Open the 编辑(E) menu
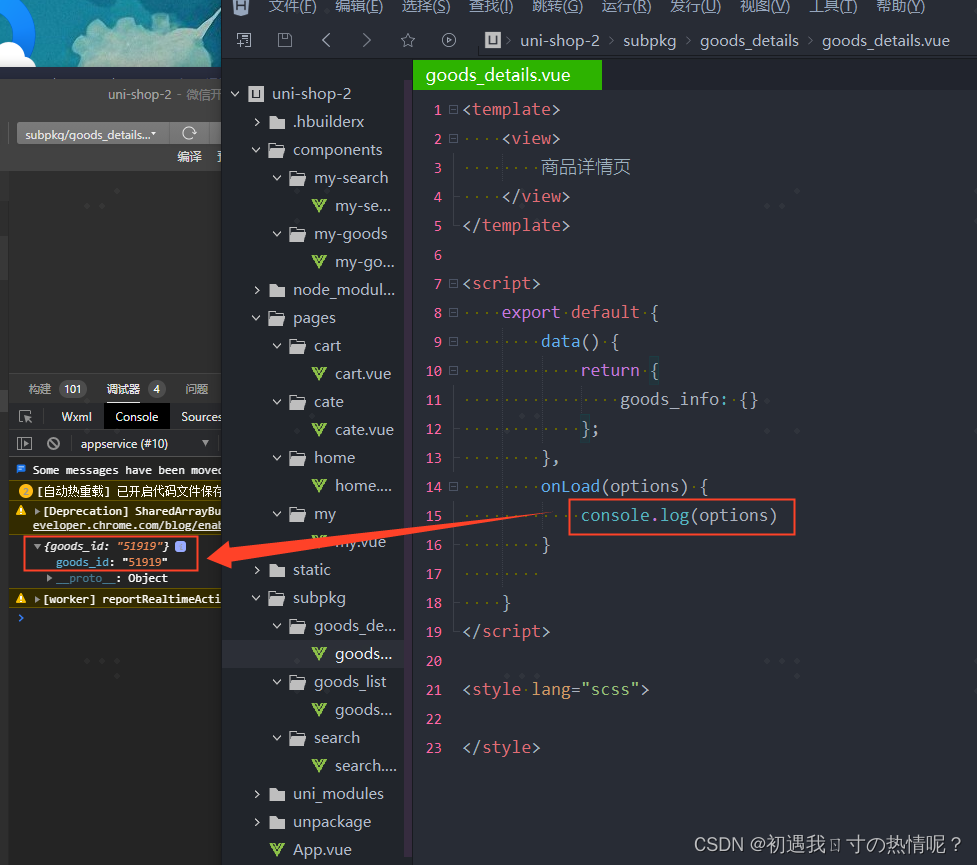This screenshot has height=865, width=977. pyautogui.click(x=359, y=7)
